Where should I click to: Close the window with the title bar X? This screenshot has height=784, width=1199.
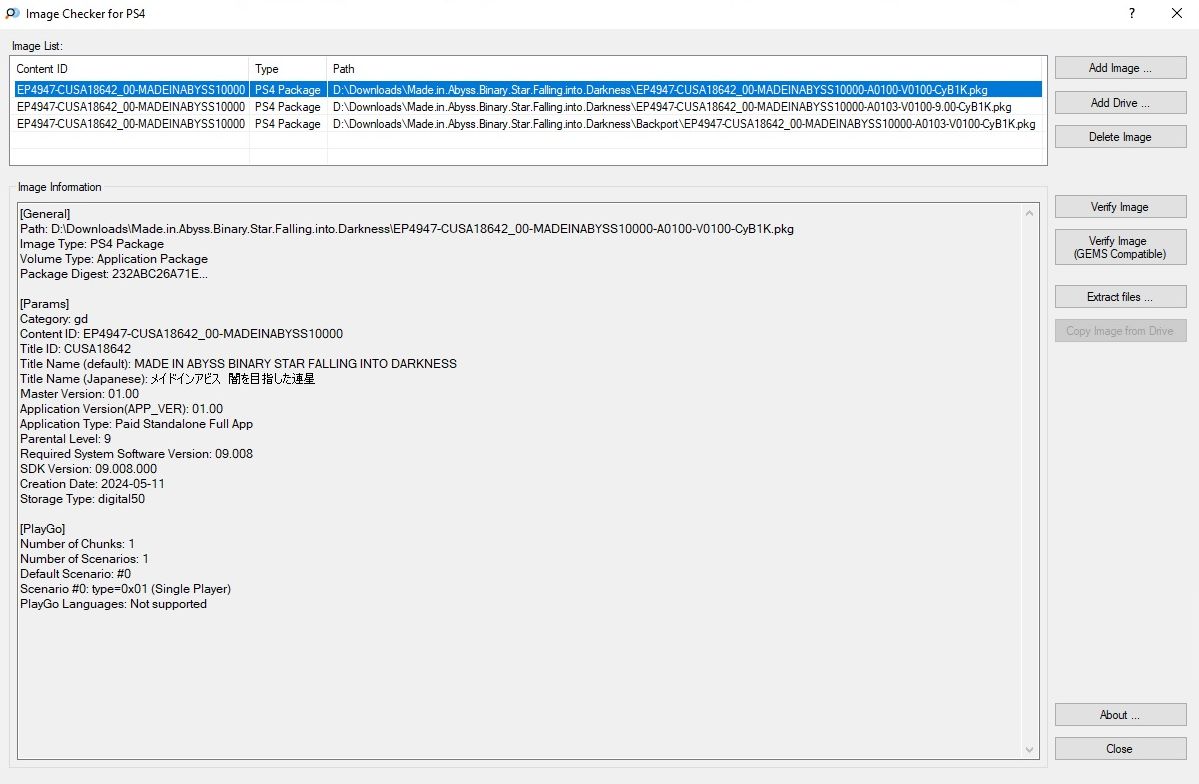pyautogui.click(x=1177, y=13)
